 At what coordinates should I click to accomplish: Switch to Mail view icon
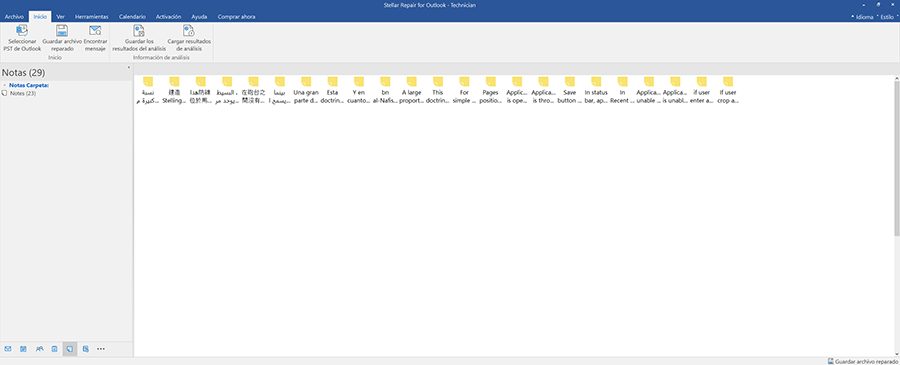(x=8, y=348)
